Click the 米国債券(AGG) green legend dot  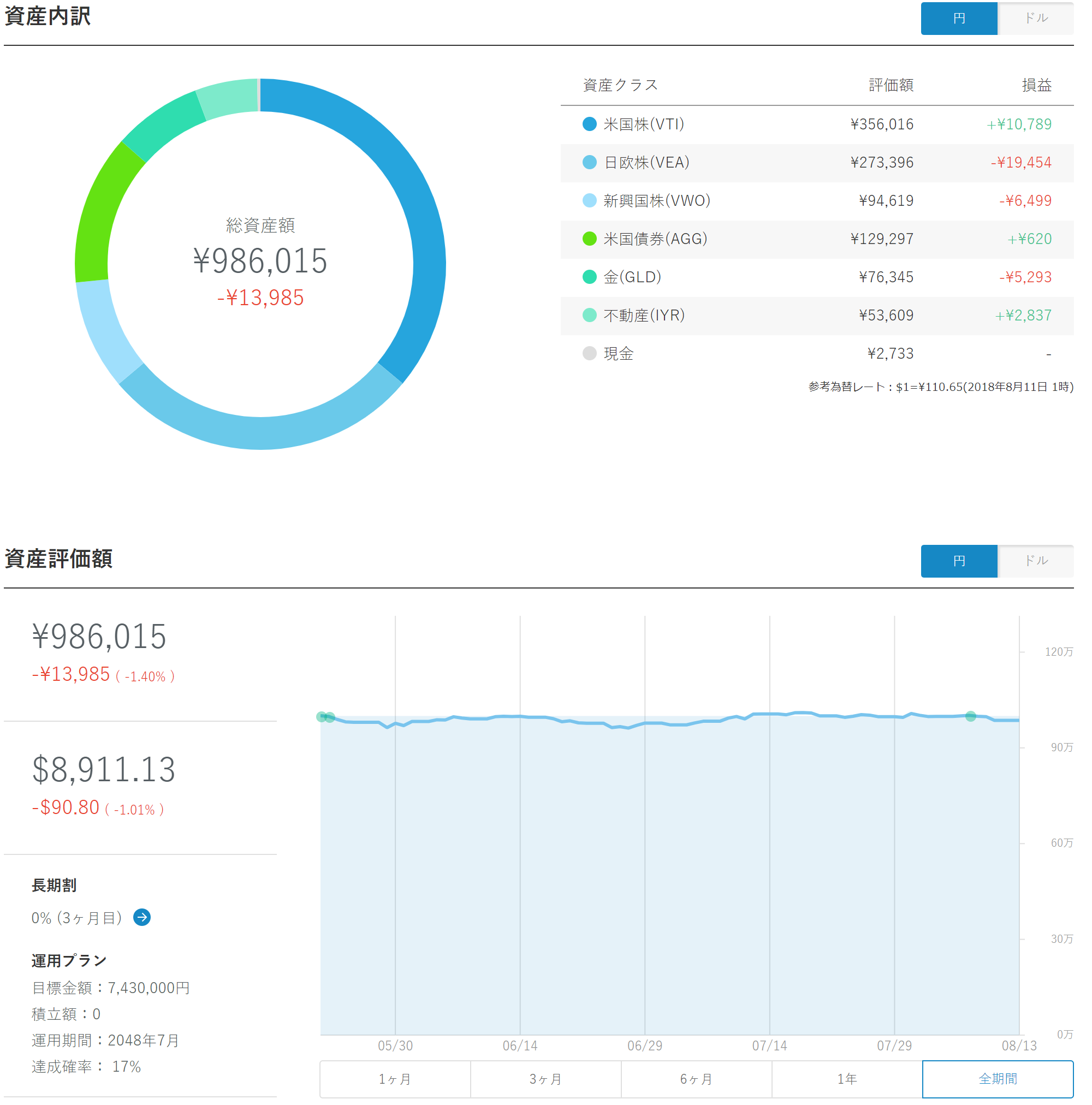pos(589,239)
